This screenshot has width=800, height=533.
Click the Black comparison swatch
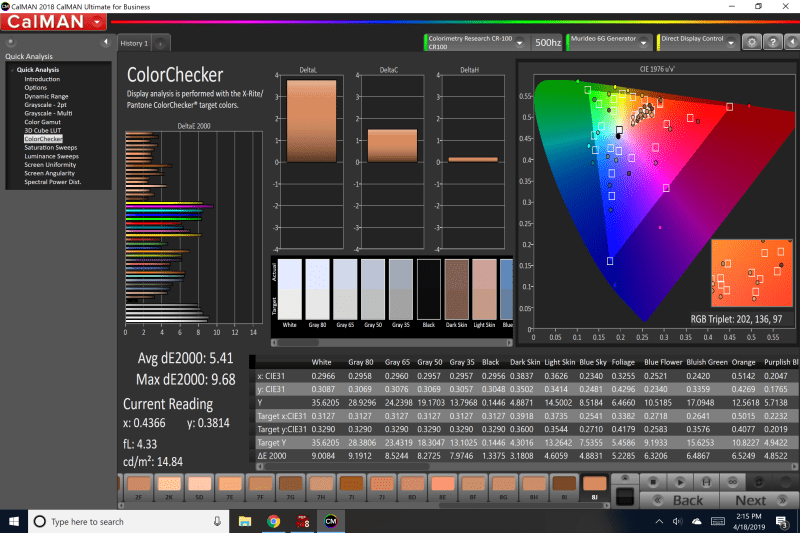(x=429, y=289)
